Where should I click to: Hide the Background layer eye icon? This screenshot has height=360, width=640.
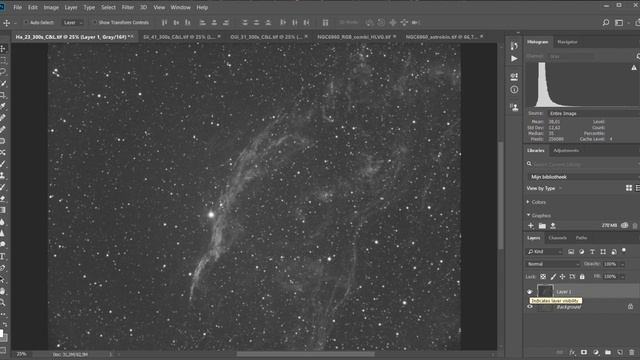(530, 307)
